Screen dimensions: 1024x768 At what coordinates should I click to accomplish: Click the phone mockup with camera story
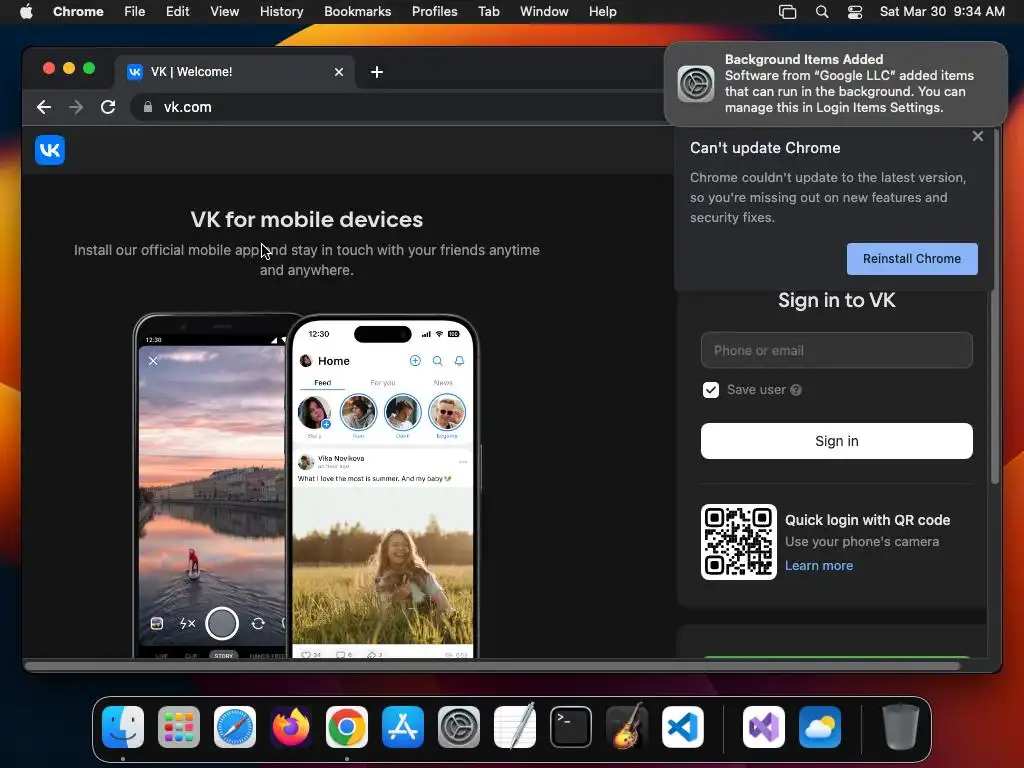(210, 487)
